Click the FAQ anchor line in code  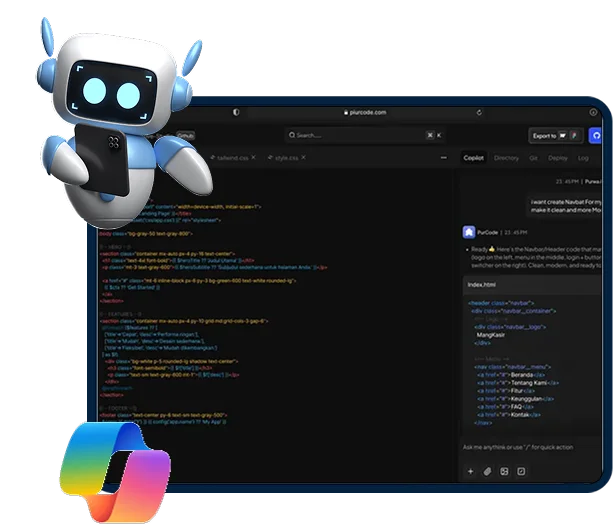tap(505, 407)
